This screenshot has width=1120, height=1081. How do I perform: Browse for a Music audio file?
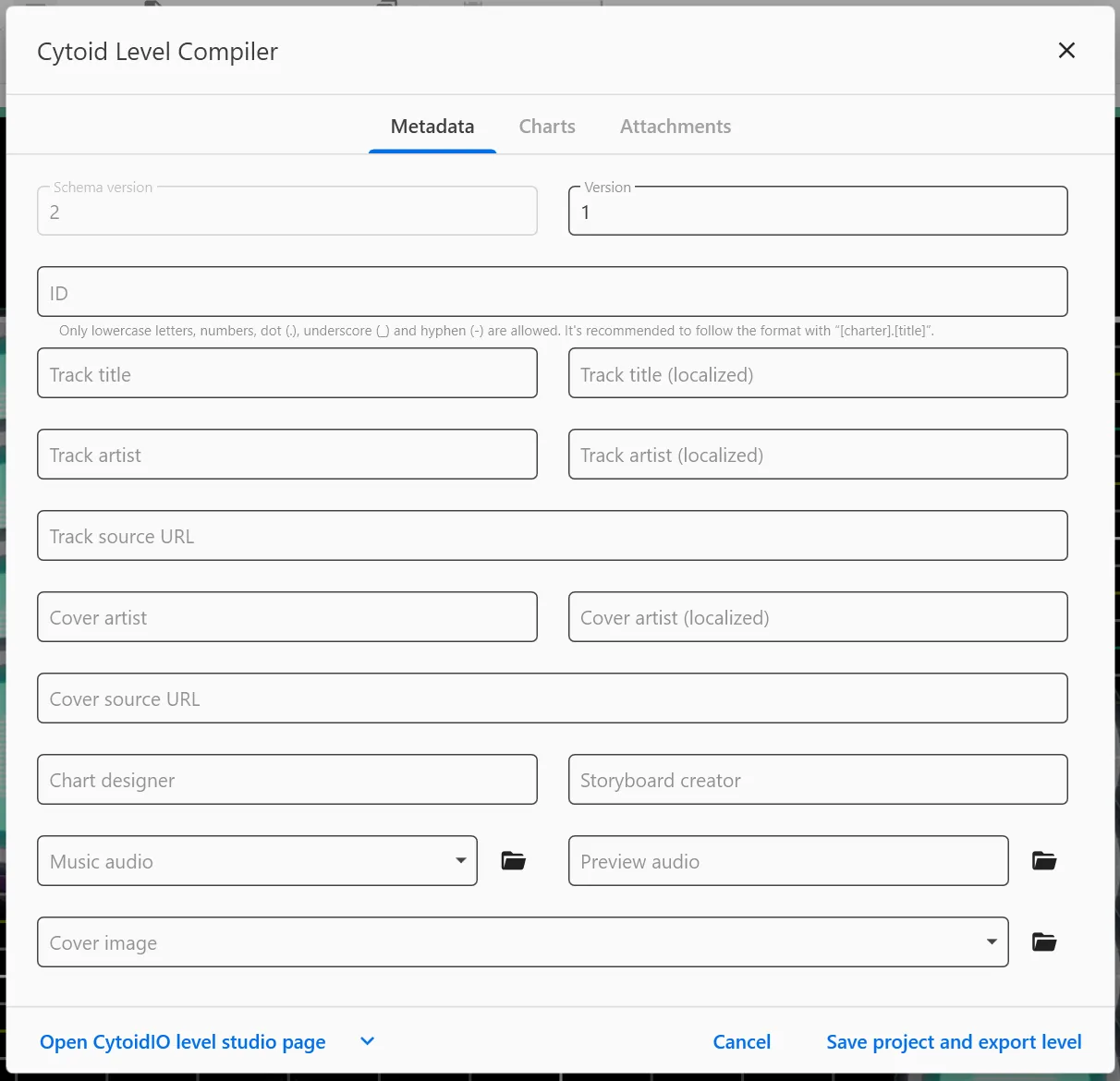(514, 860)
